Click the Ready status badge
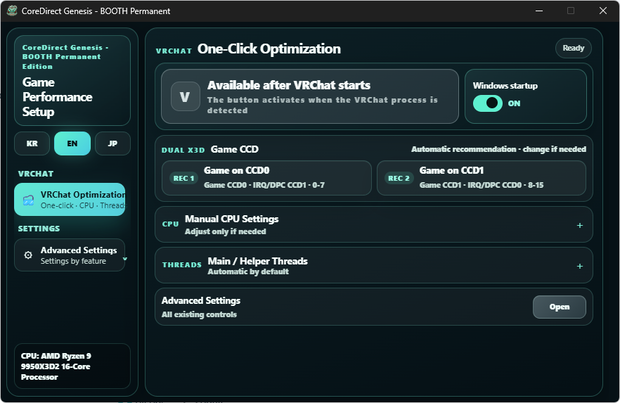 click(573, 48)
